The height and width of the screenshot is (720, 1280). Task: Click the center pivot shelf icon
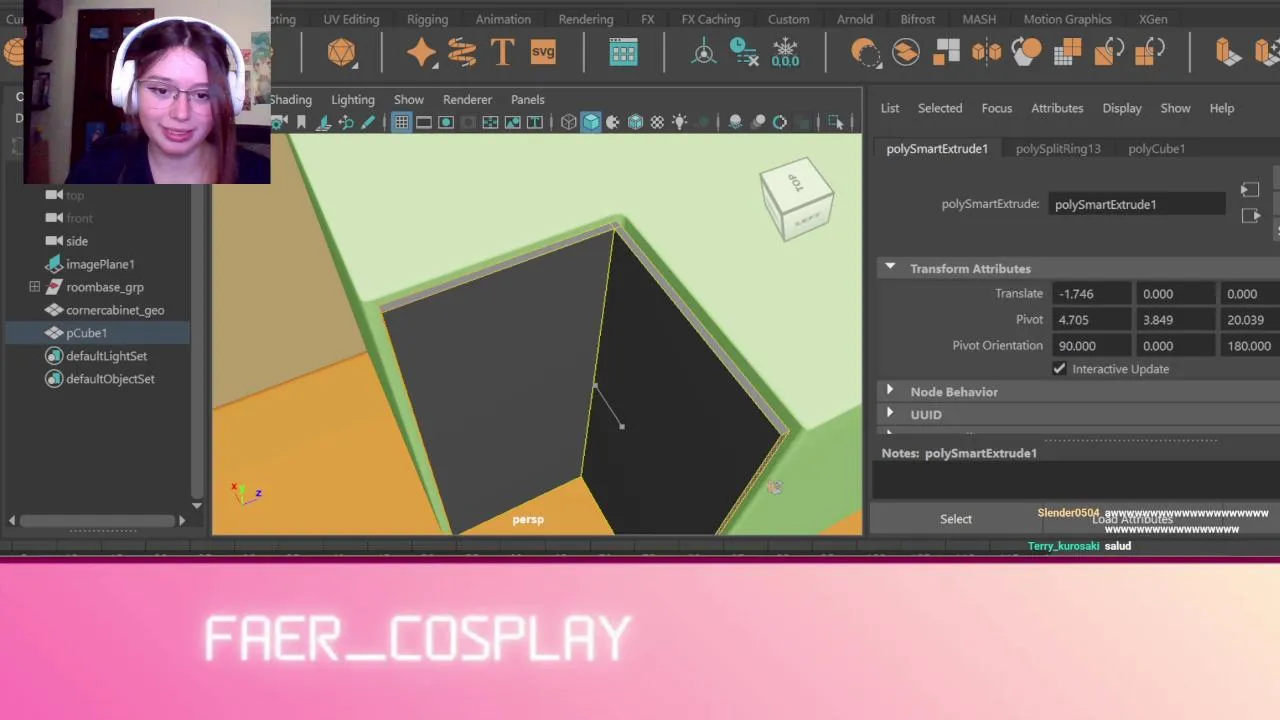704,52
